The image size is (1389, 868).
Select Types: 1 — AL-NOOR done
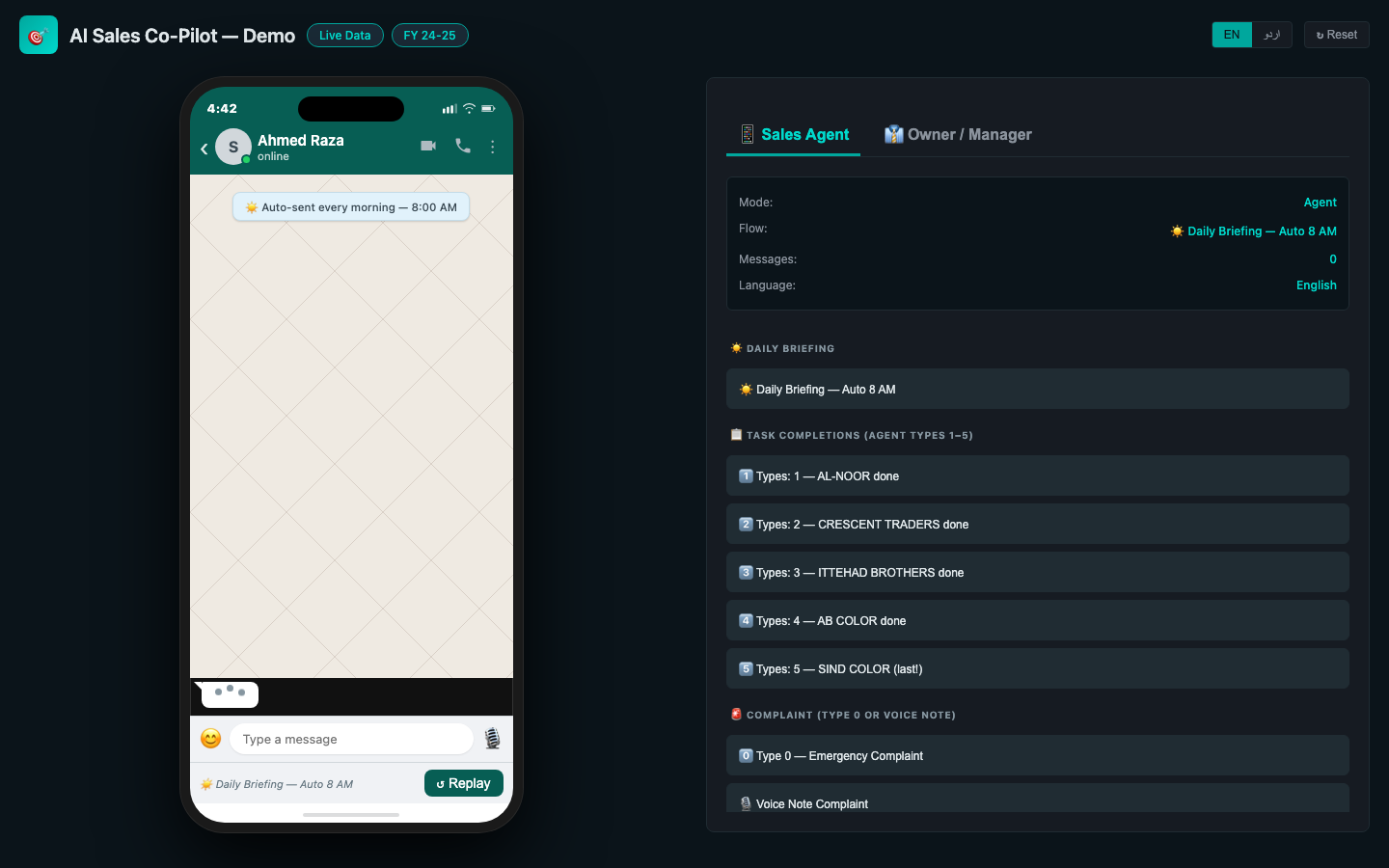1038,475
